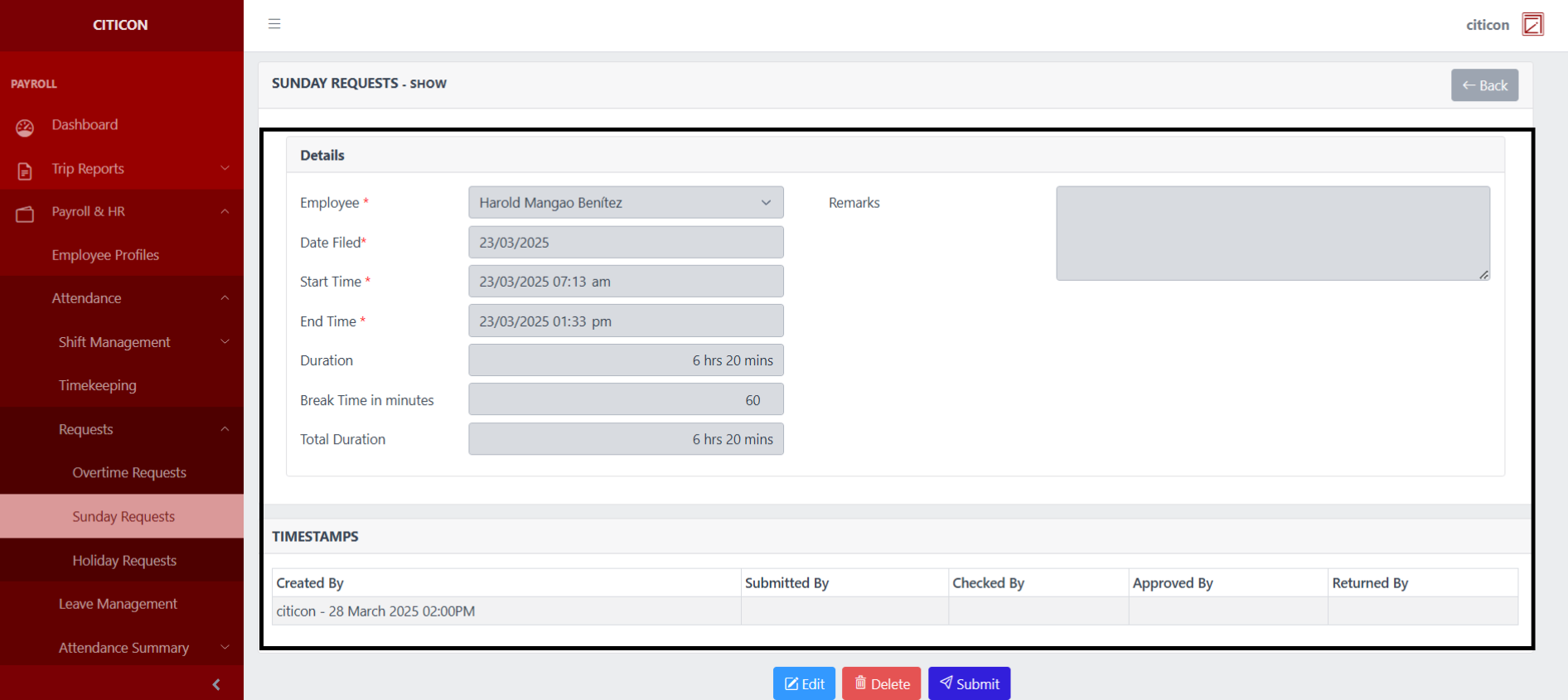Submit the Sunday request
Image resolution: width=1568 pixels, height=700 pixels.
(x=969, y=683)
